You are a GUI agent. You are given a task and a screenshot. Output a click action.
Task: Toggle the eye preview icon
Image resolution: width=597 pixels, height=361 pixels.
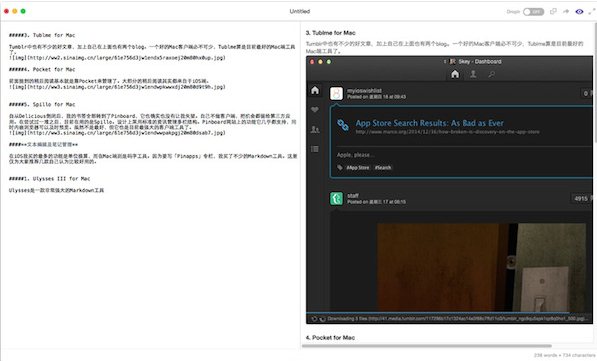(x=579, y=11)
